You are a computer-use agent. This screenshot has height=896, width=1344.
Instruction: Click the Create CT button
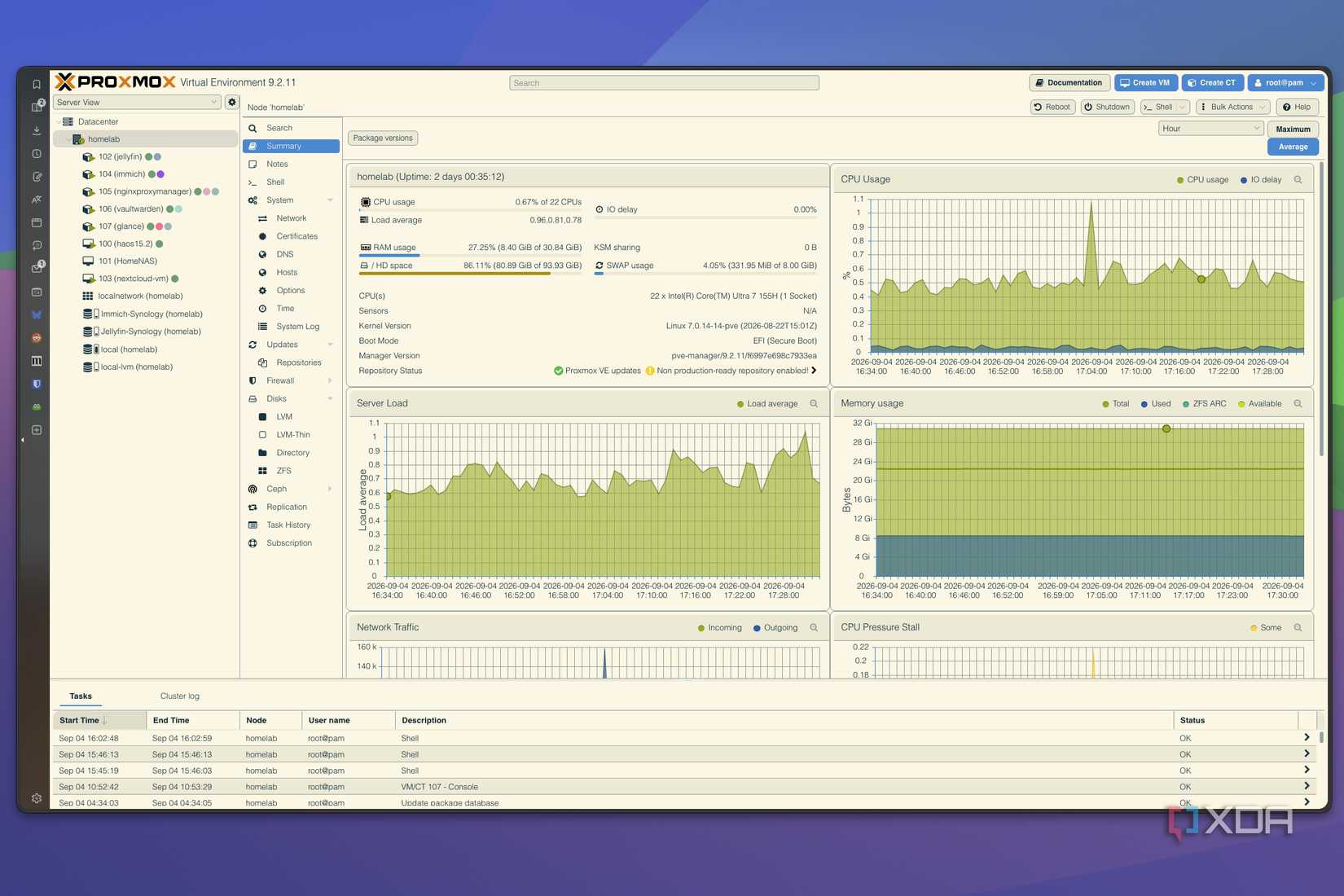[1211, 83]
